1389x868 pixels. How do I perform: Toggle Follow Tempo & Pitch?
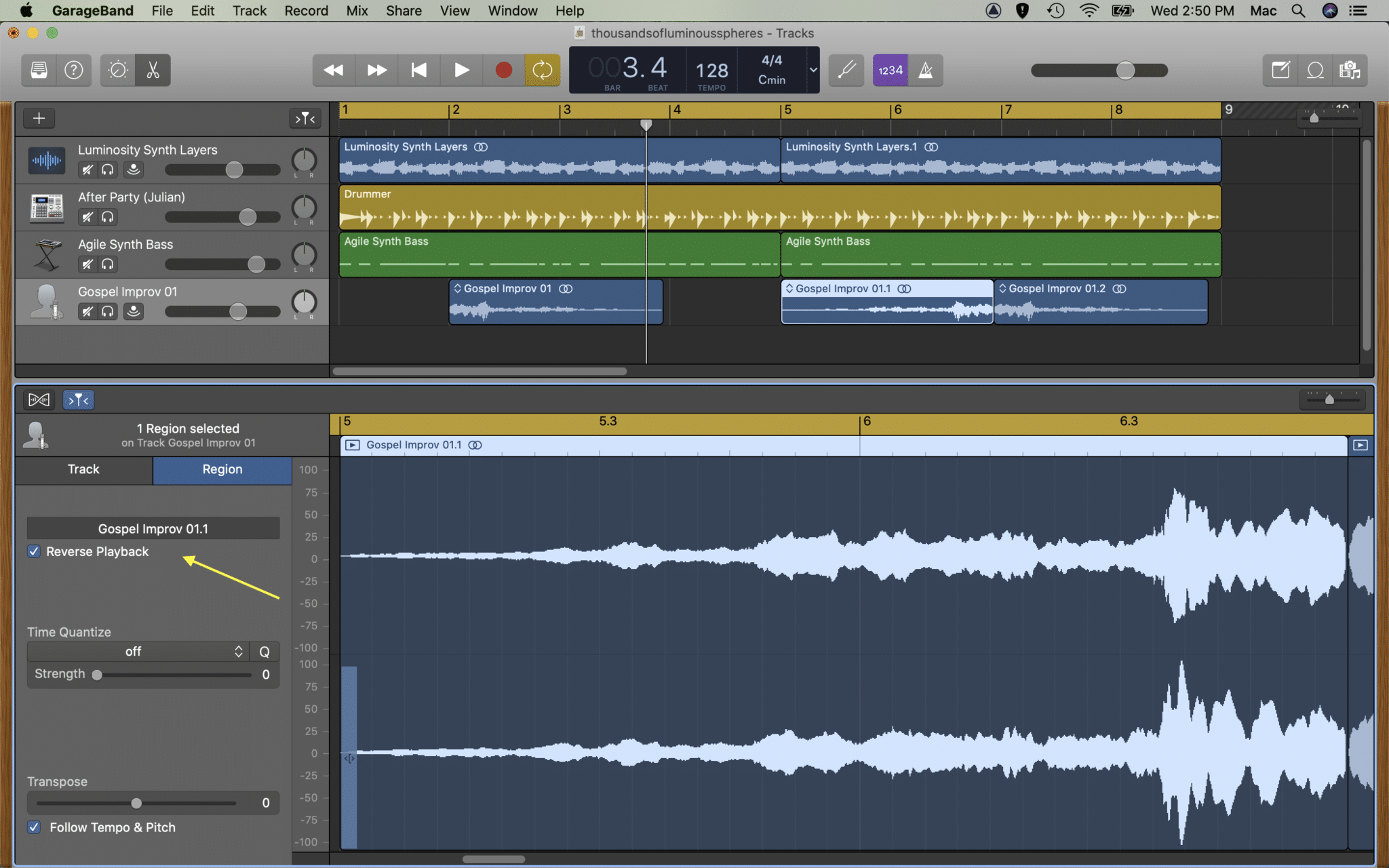(x=34, y=827)
